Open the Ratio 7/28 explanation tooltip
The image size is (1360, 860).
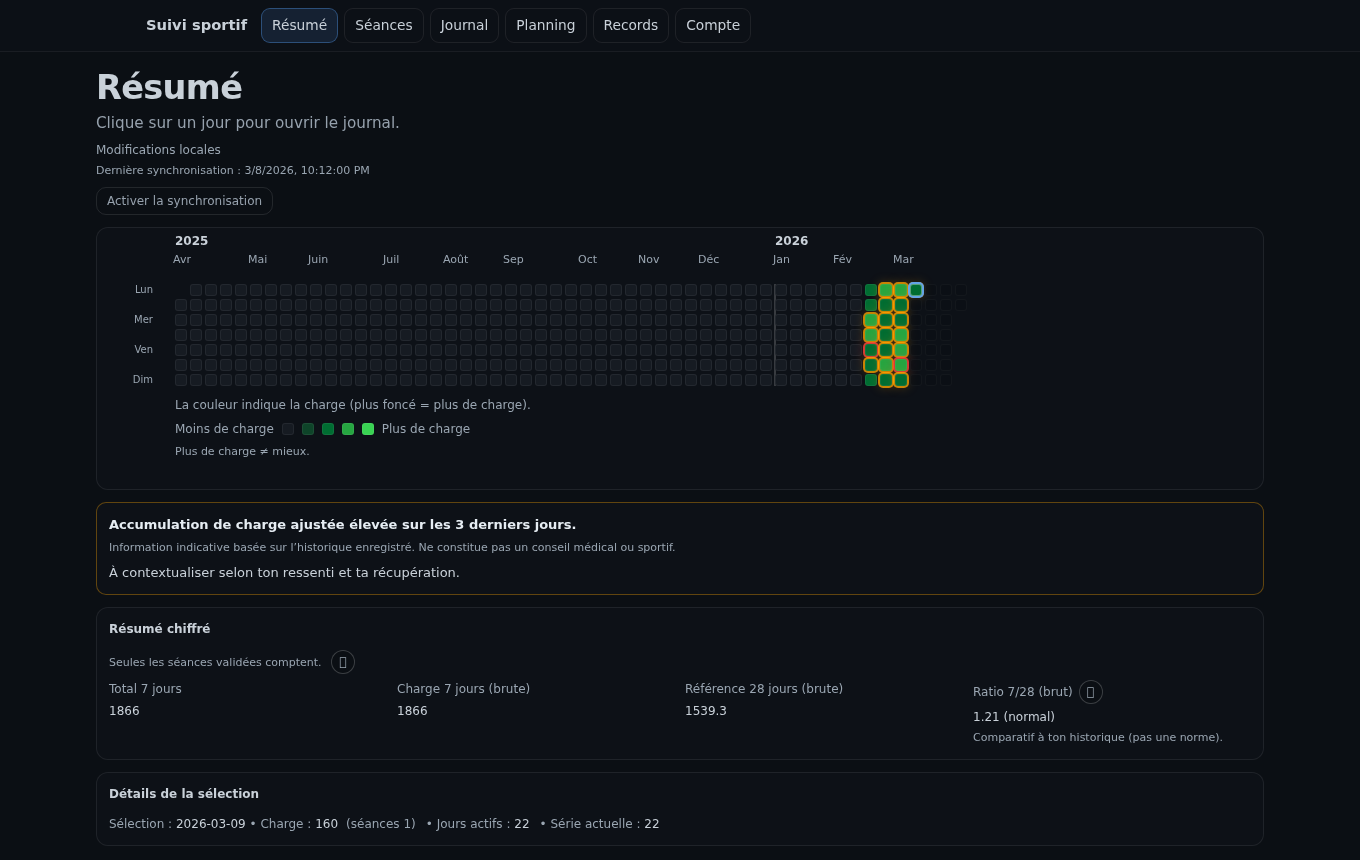coord(1091,692)
